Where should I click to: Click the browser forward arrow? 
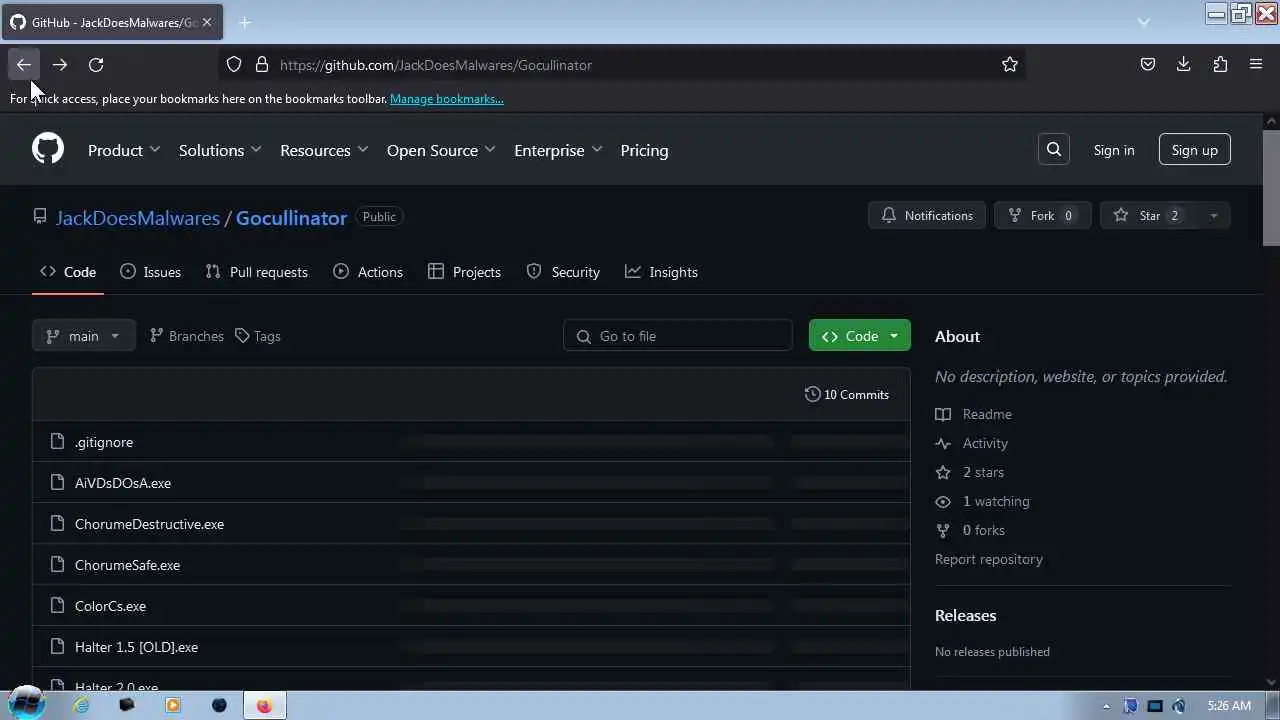(60, 65)
